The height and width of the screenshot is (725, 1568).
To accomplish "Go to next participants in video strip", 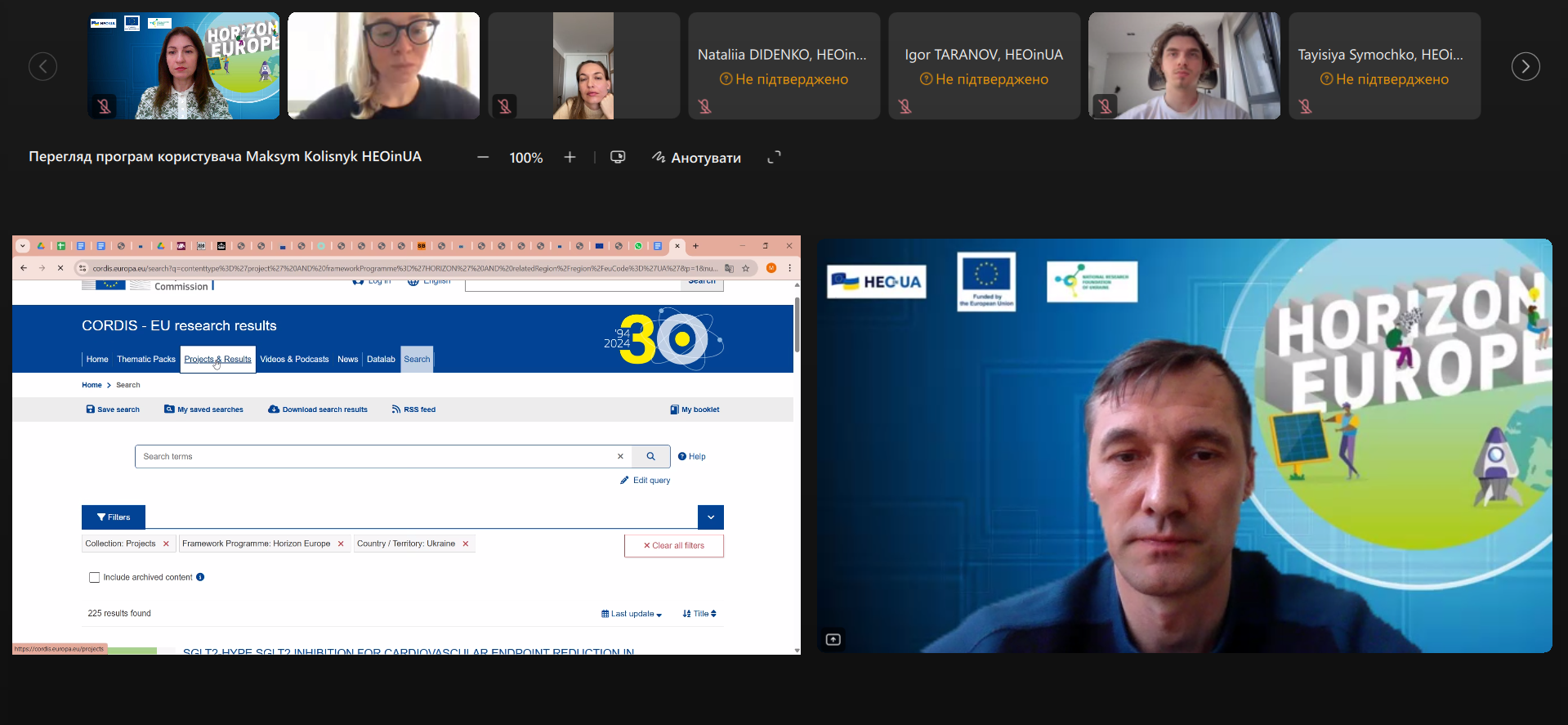I will pos(1525,66).
